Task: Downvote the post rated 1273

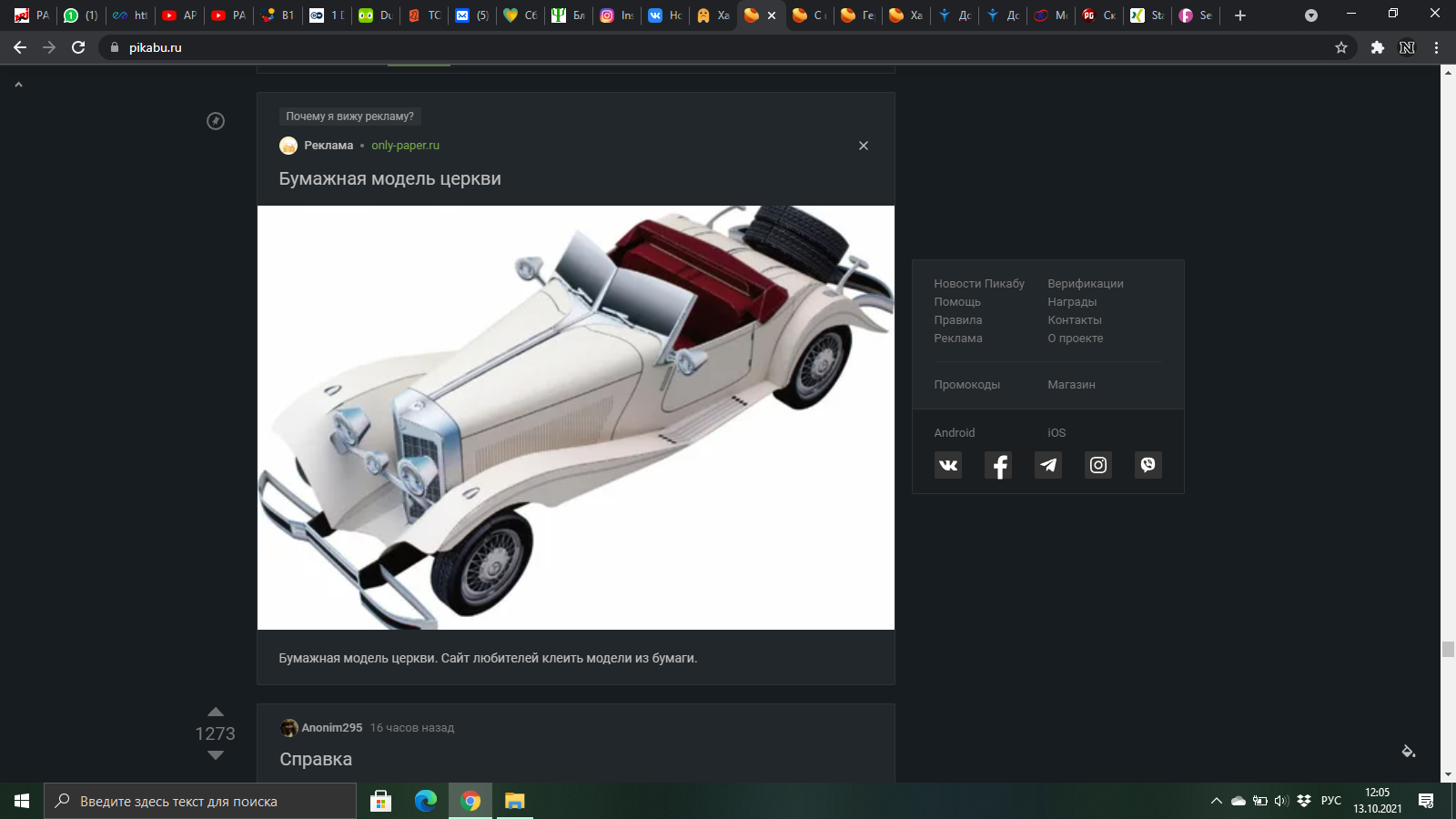Action: pyautogui.click(x=216, y=755)
